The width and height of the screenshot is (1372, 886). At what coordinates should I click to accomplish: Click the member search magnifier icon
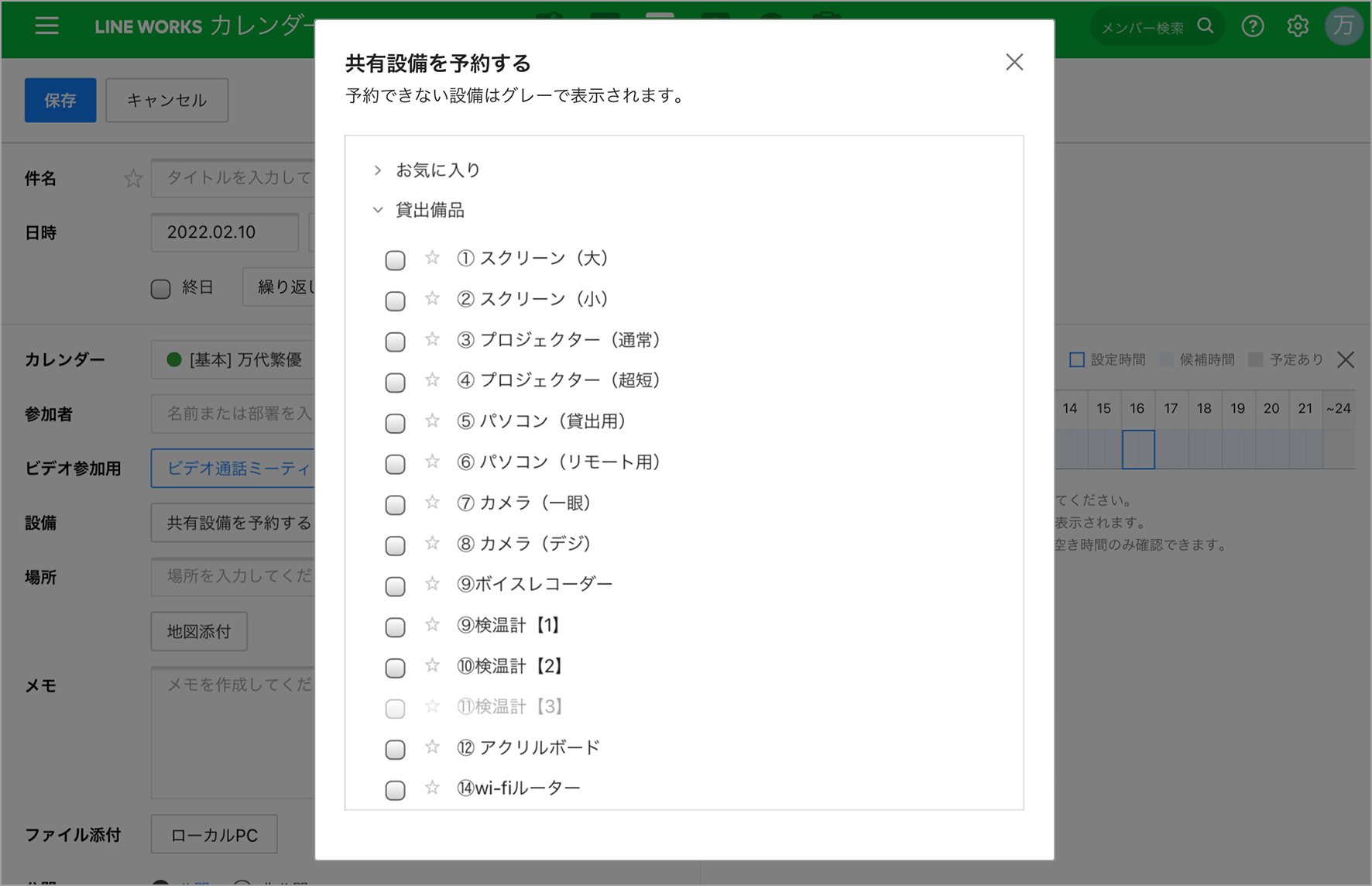(1205, 26)
